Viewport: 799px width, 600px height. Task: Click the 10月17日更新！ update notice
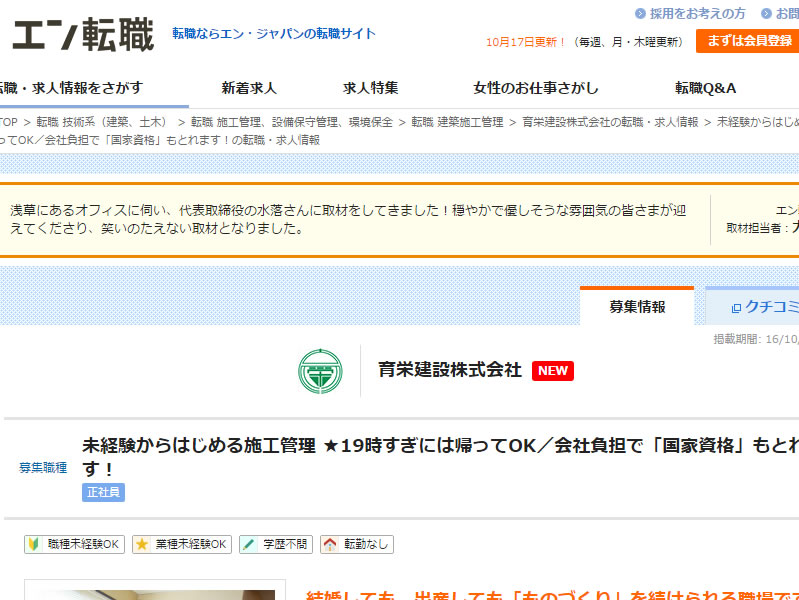[525, 42]
